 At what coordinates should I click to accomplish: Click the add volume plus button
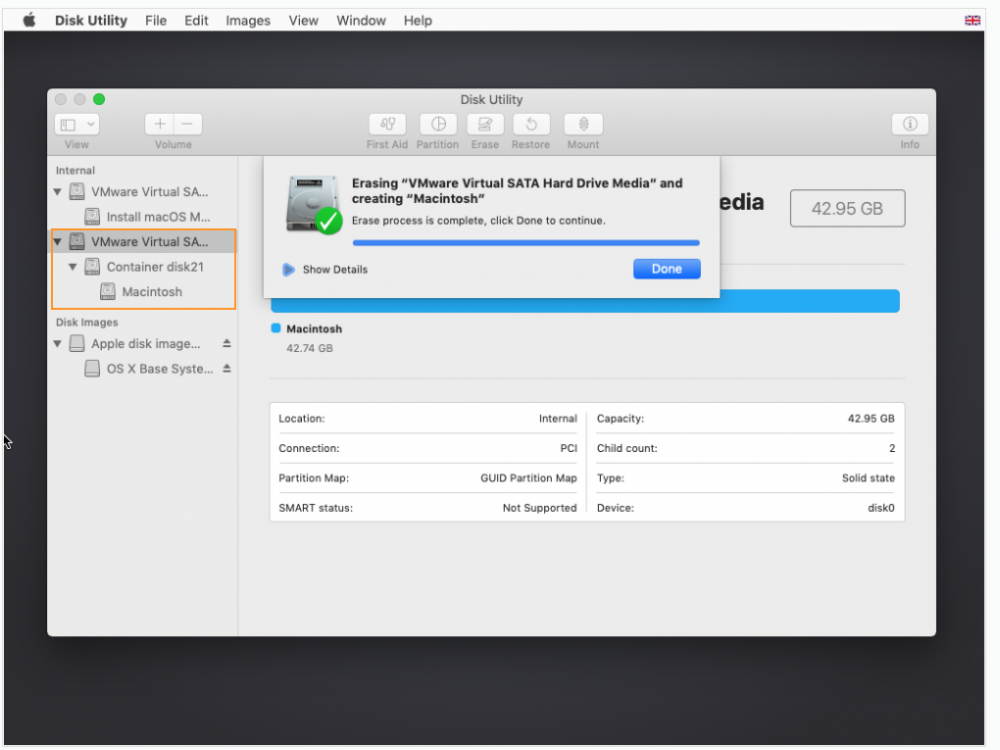[159, 124]
